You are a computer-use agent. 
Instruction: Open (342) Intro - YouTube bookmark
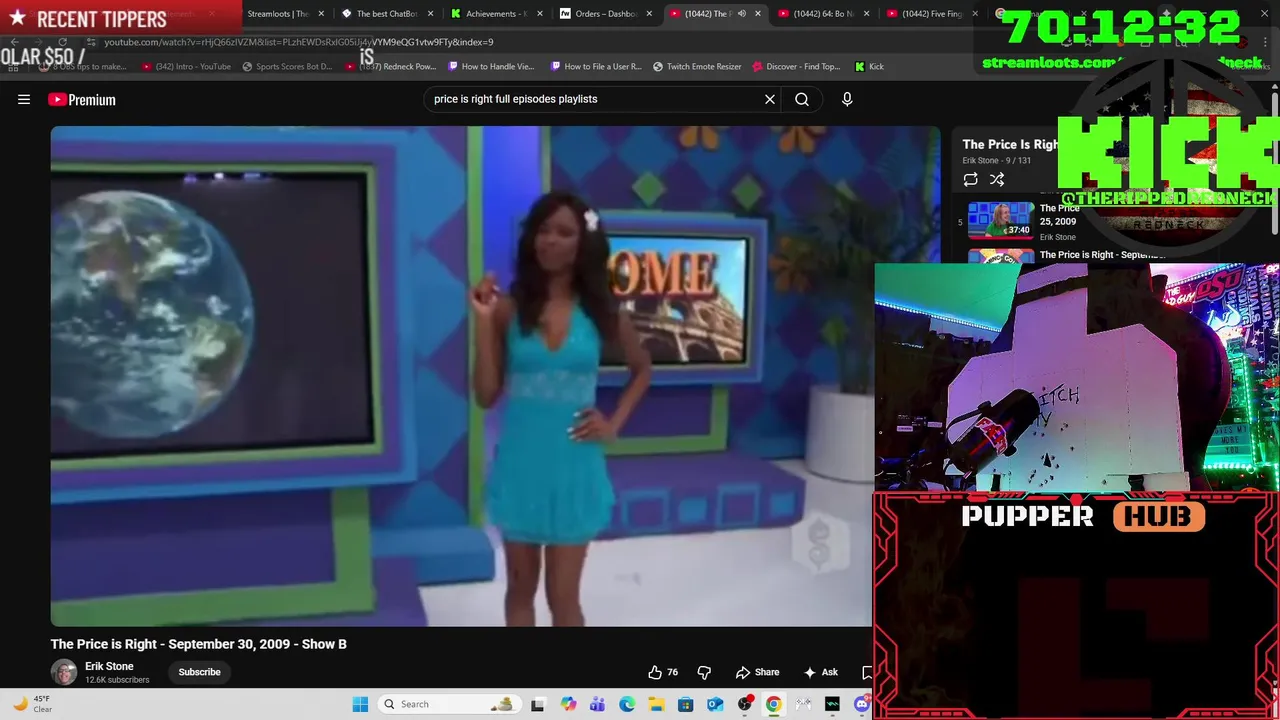[x=187, y=66]
